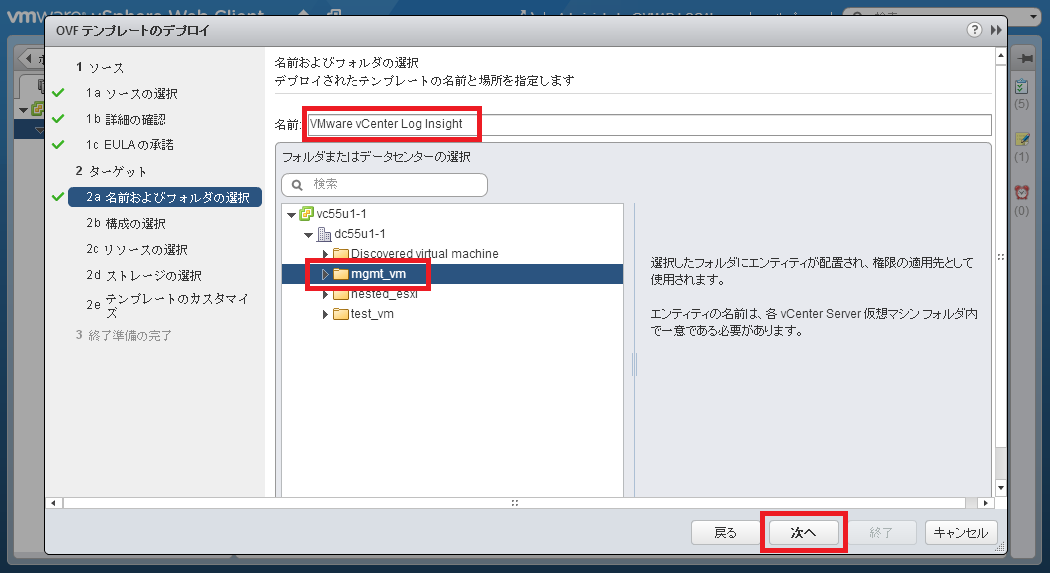Viewport: 1050px width, 573px height.
Task: Click the mgmt_vm folder icon
Action: pyautogui.click(x=341, y=274)
